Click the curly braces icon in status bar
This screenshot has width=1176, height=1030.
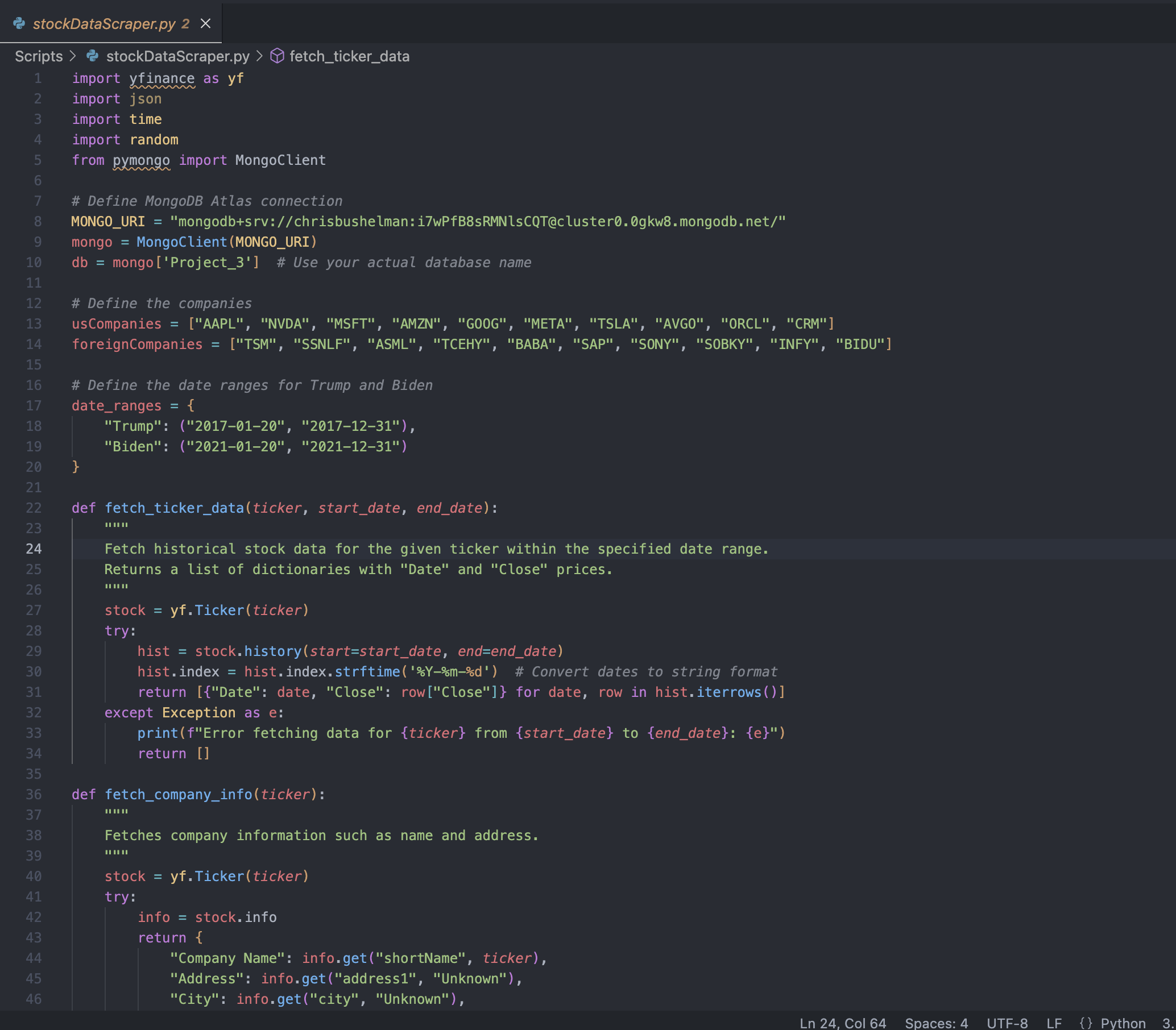pos(1085,1023)
